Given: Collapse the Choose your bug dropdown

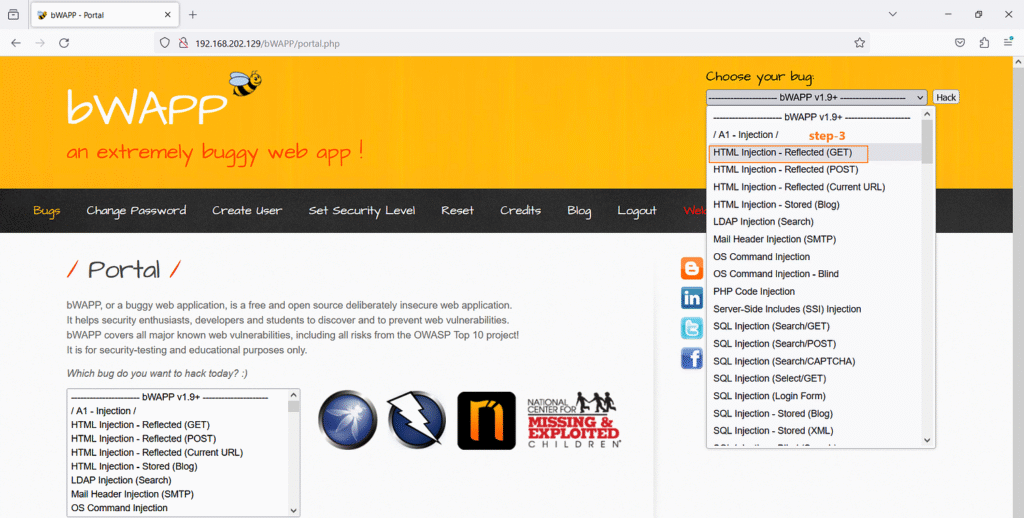Looking at the screenshot, I should click(816, 97).
